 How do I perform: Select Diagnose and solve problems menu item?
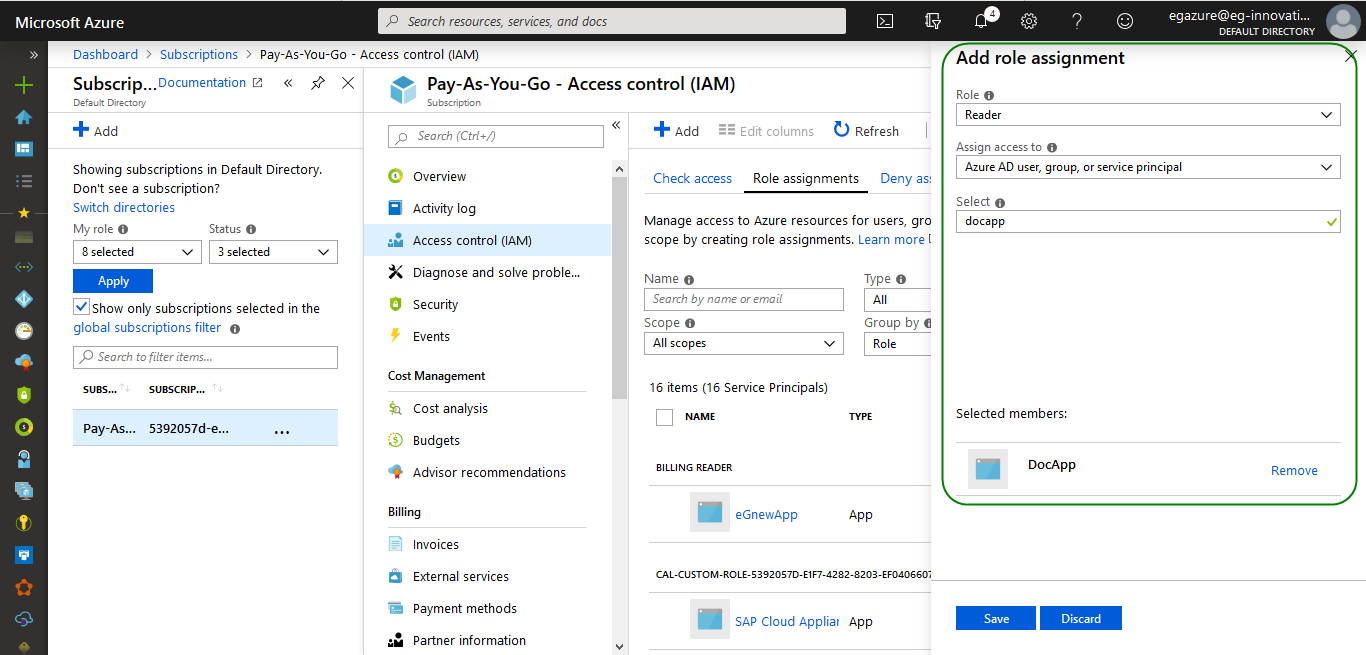click(x=498, y=272)
